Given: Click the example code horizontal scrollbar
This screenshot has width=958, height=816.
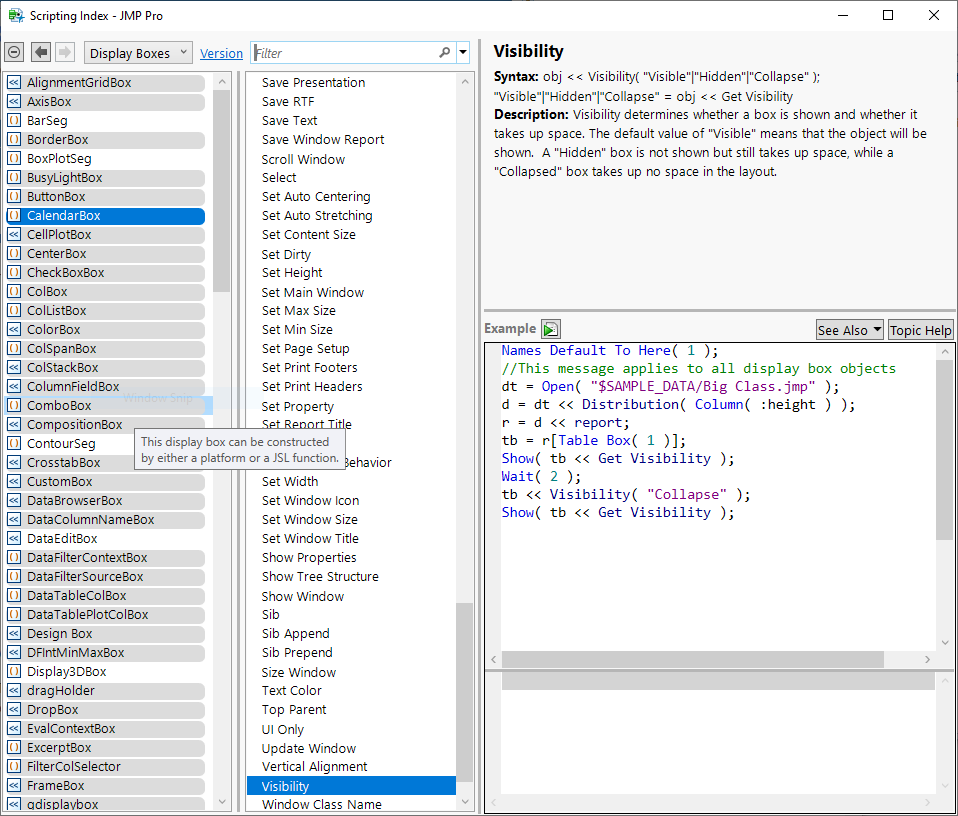Looking at the screenshot, I should point(692,660).
